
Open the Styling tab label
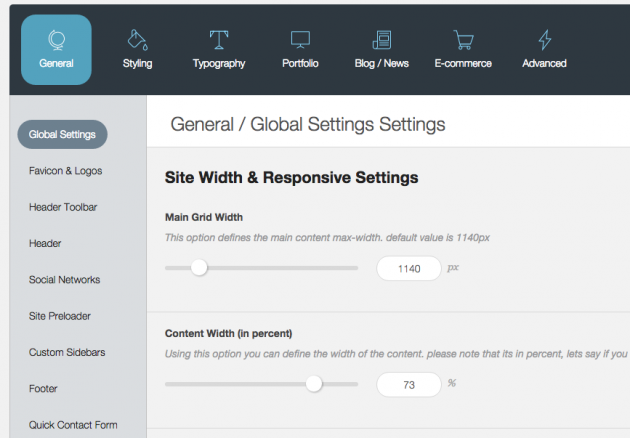[x=137, y=63]
